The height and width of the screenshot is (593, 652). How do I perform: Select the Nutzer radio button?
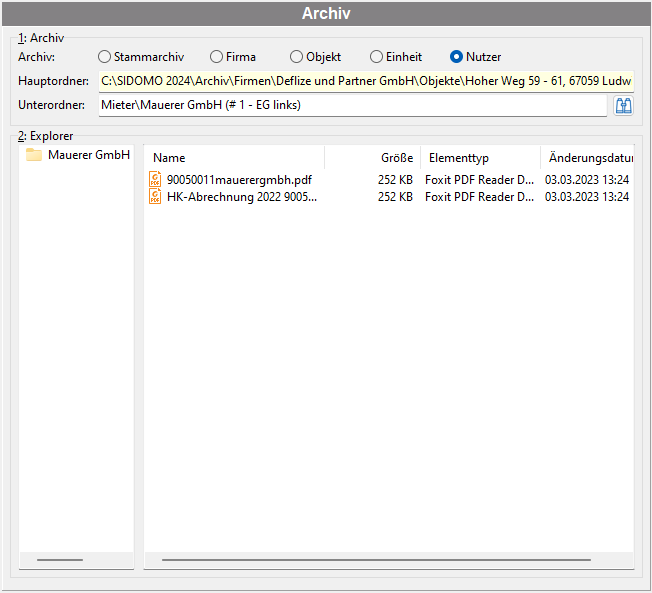(x=456, y=57)
